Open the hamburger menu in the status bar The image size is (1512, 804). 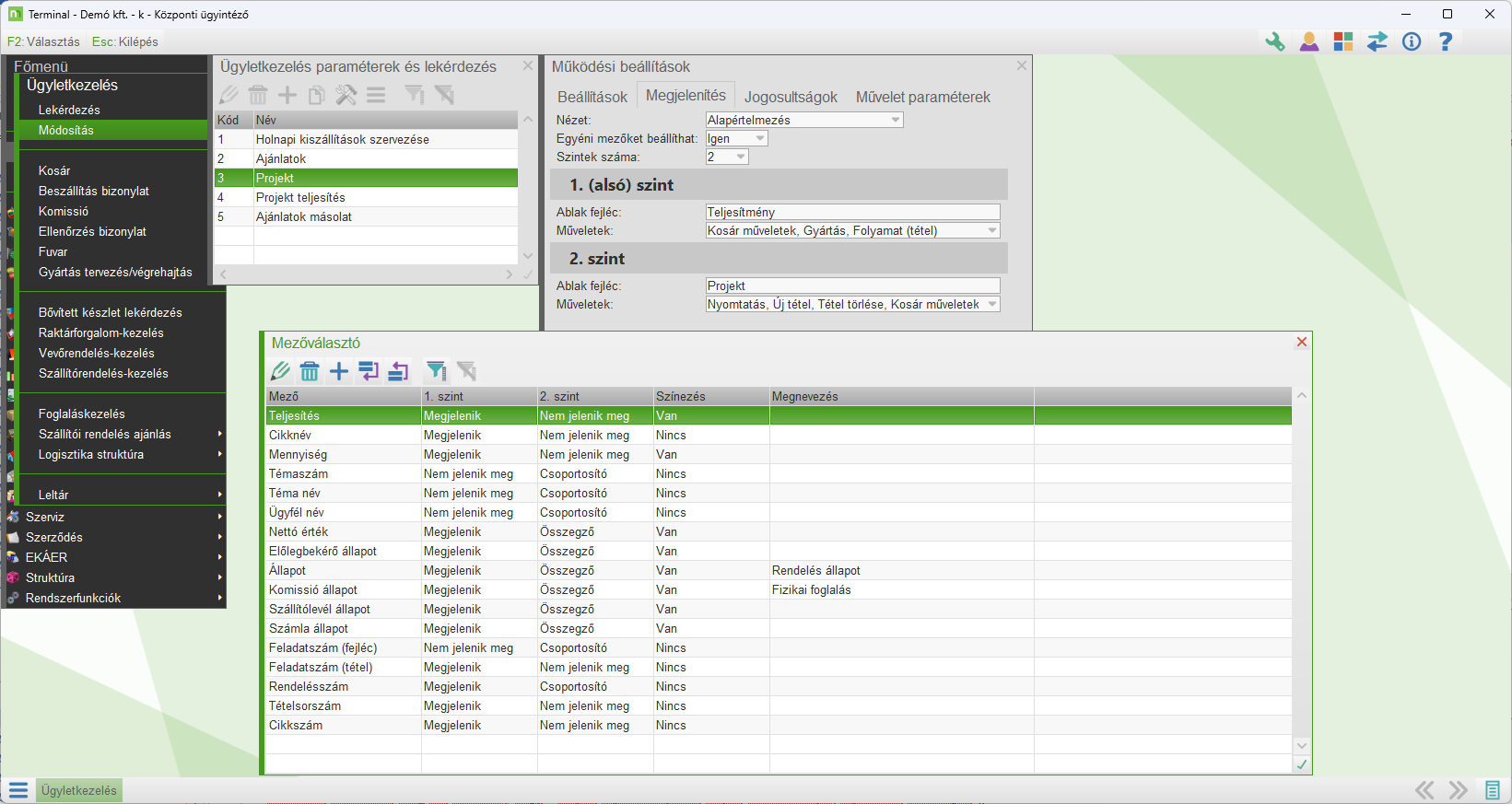(x=18, y=790)
